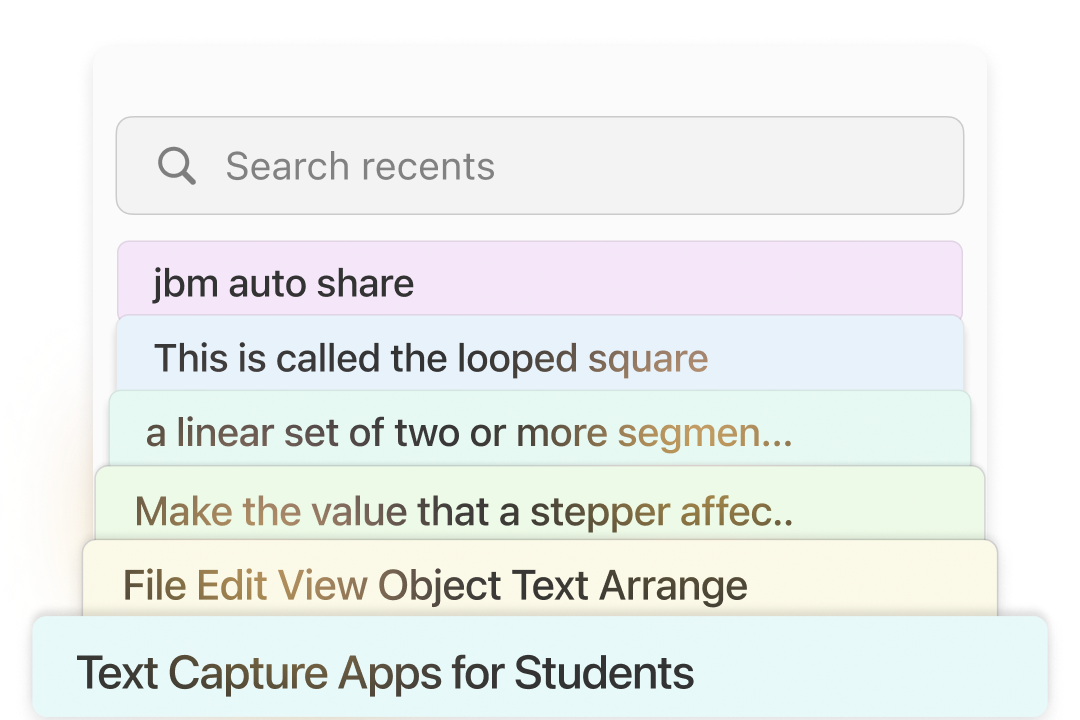Click the word "stepper" in the green card
This screenshot has width=1080, height=720.
600,512
